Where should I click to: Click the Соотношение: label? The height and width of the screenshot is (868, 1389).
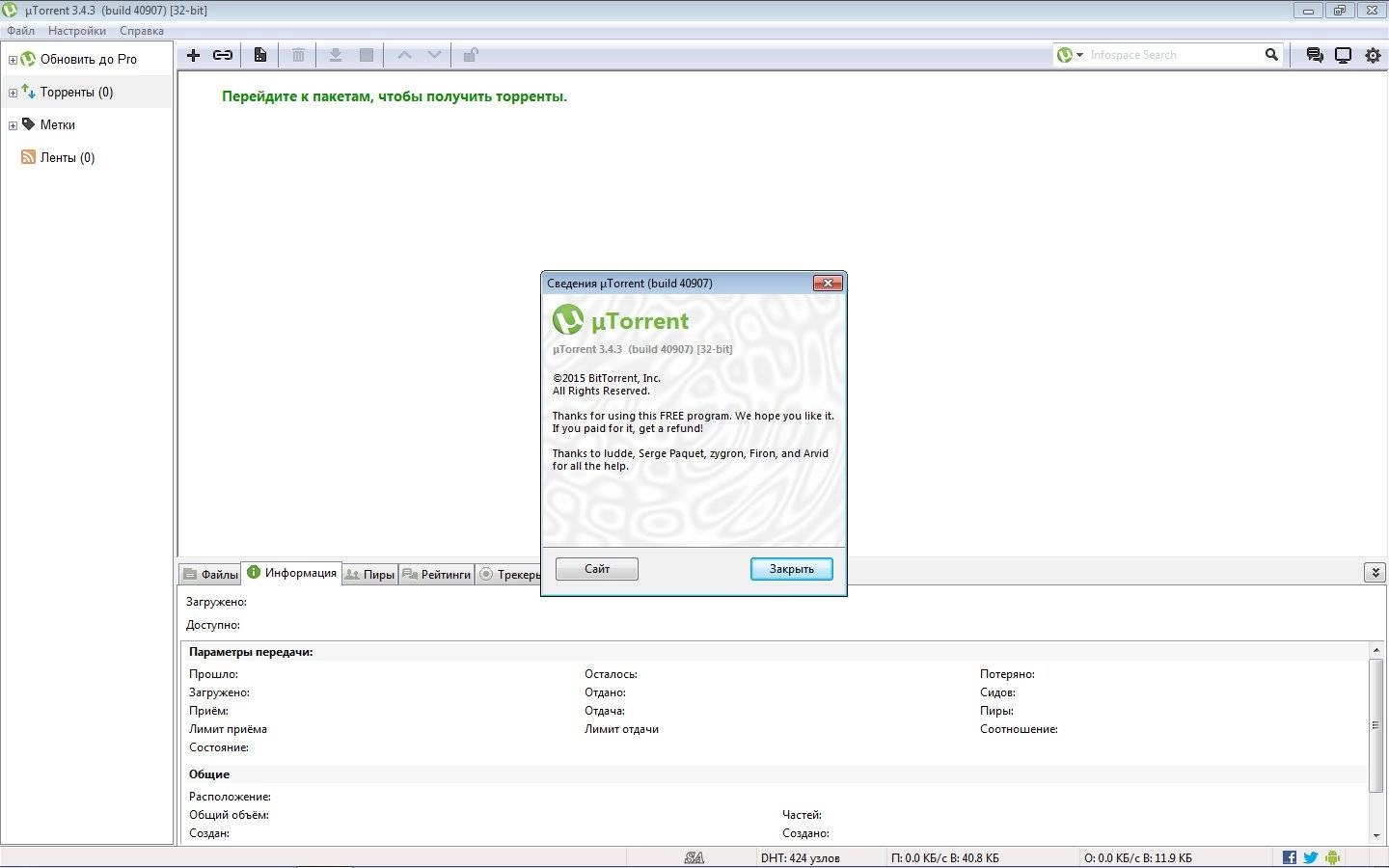[1019, 729]
